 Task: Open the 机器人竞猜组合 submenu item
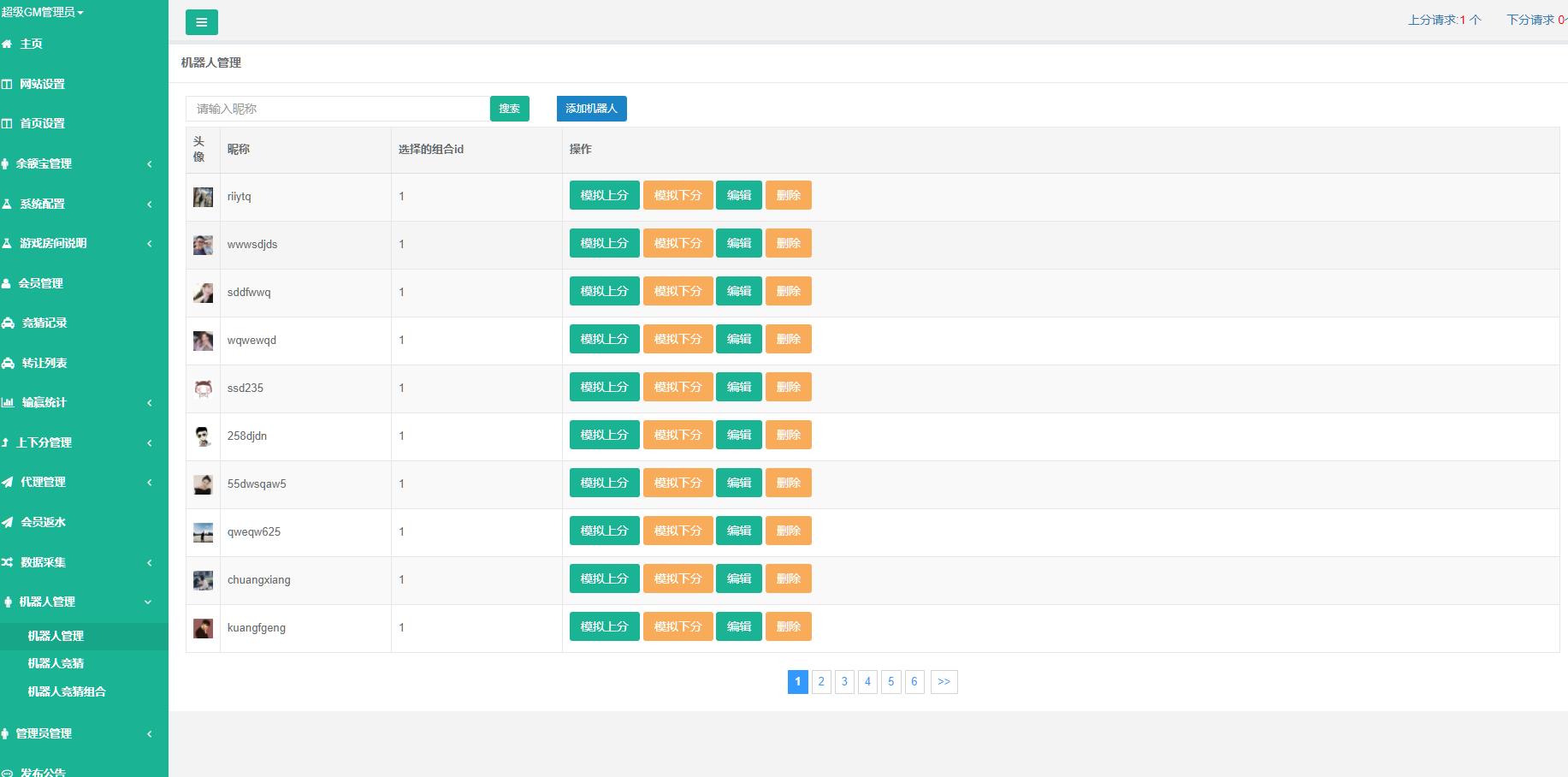pyautogui.click(x=67, y=691)
